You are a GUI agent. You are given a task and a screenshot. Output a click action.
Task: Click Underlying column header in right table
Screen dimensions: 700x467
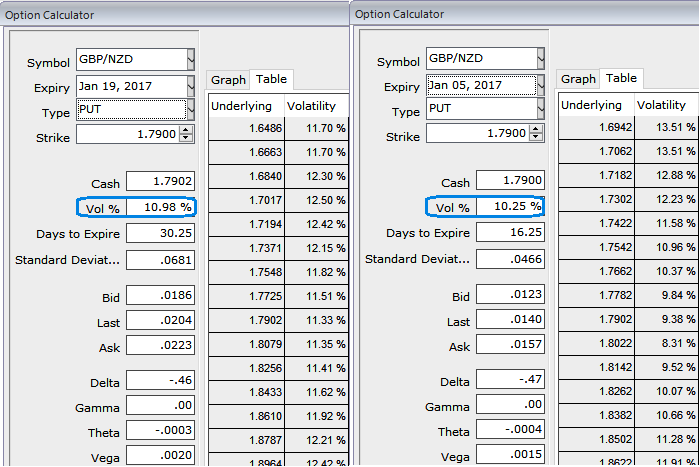(596, 105)
